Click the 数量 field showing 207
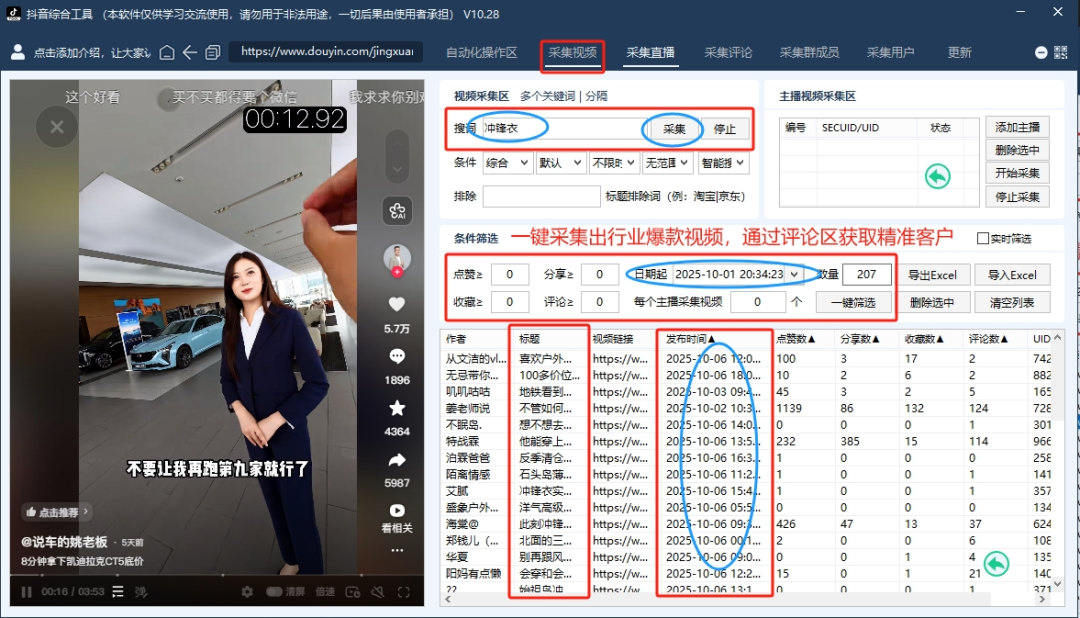Screen dimensions: 1080x618 (866, 274)
